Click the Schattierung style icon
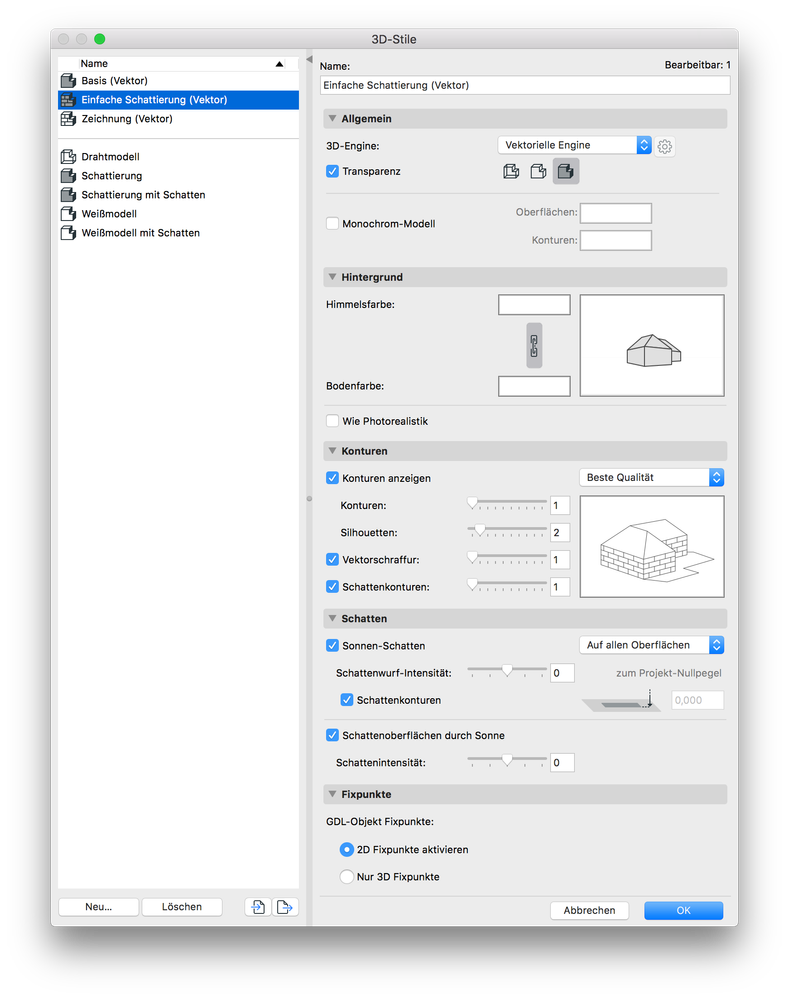The height and width of the screenshot is (999, 789). [x=68, y=176]
